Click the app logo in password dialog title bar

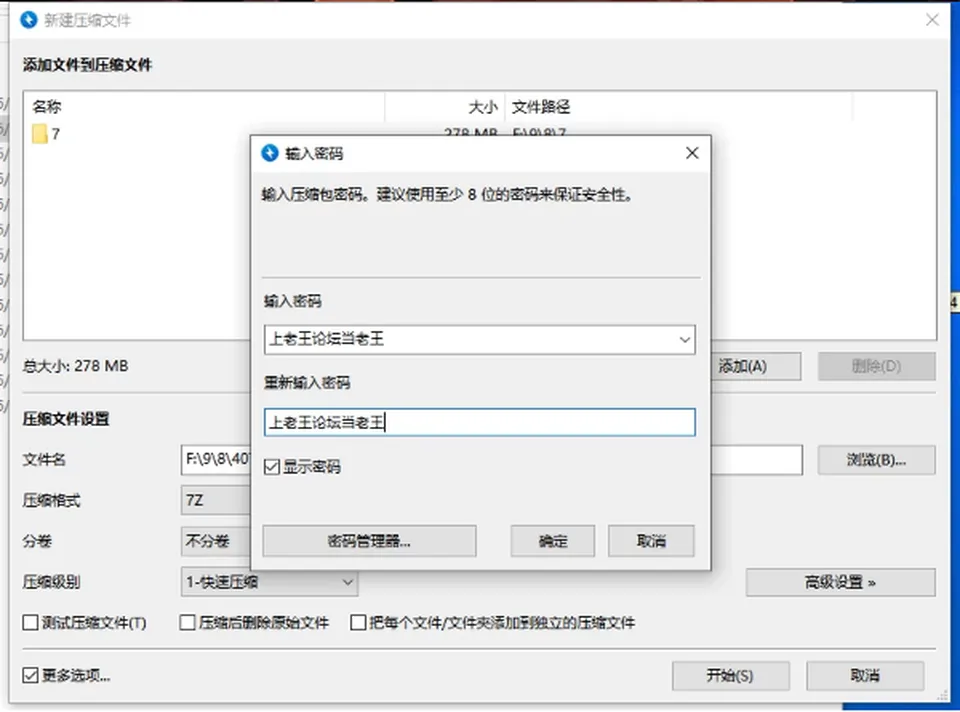(x=270, y=153)
